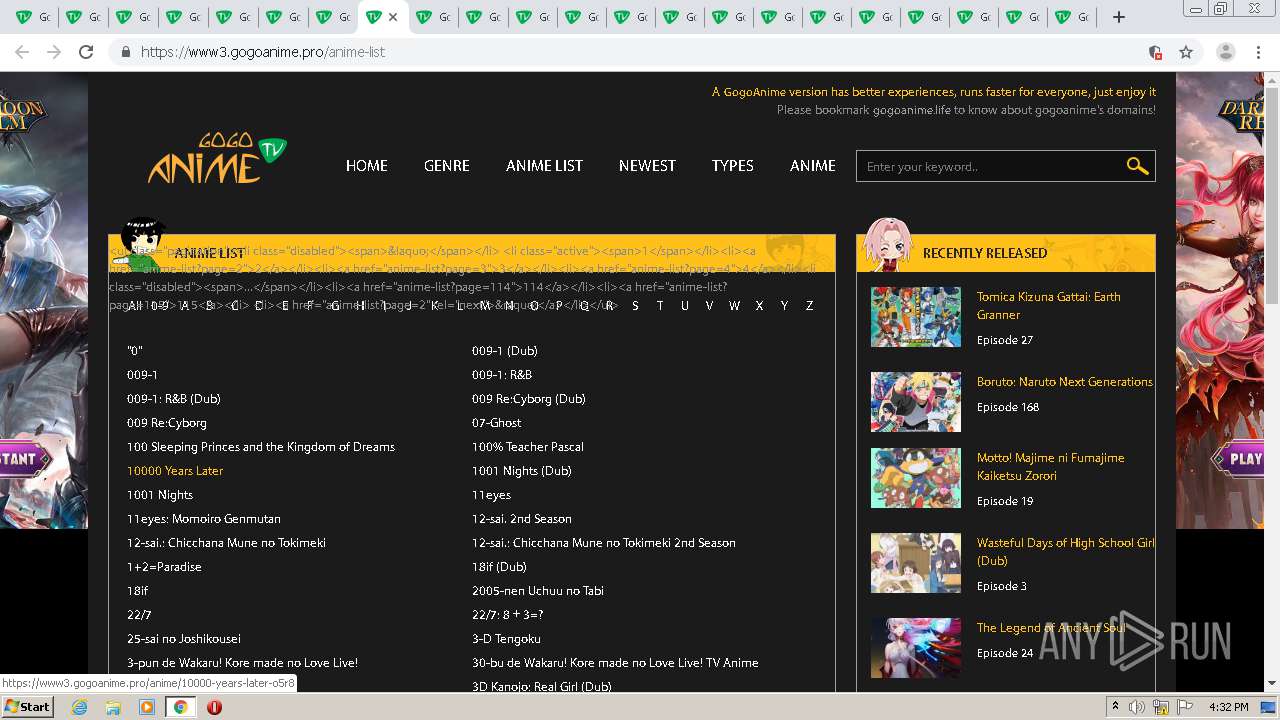1280x720 pixels.
Task: Click the Wasteful Days of High School Girl thumbnail
Action: pos(916,563)
